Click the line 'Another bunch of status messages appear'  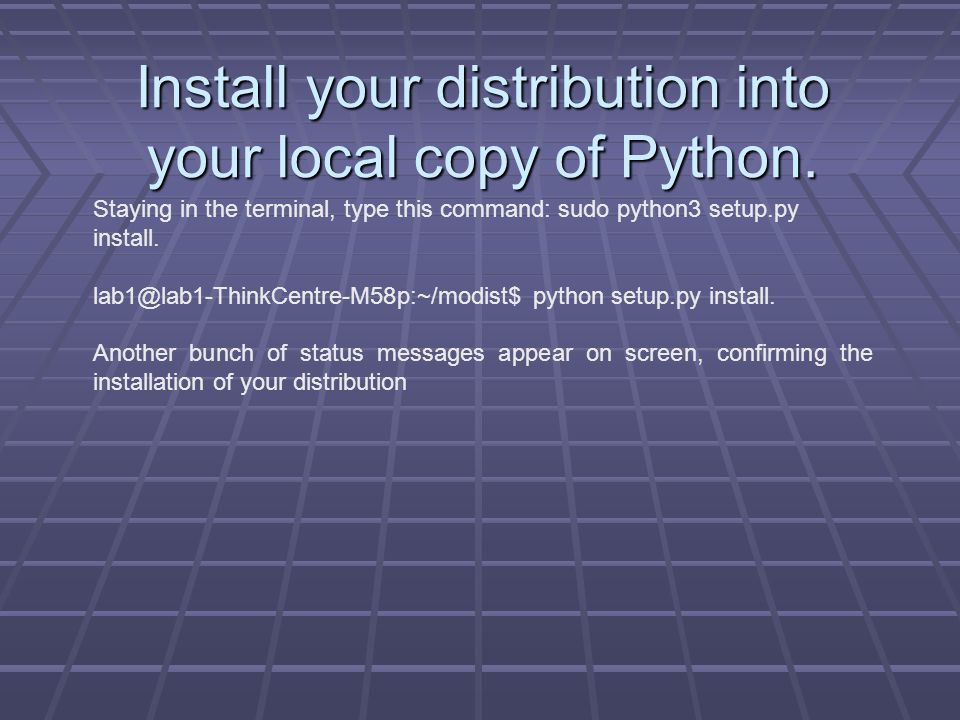click(x=482, y=353)
